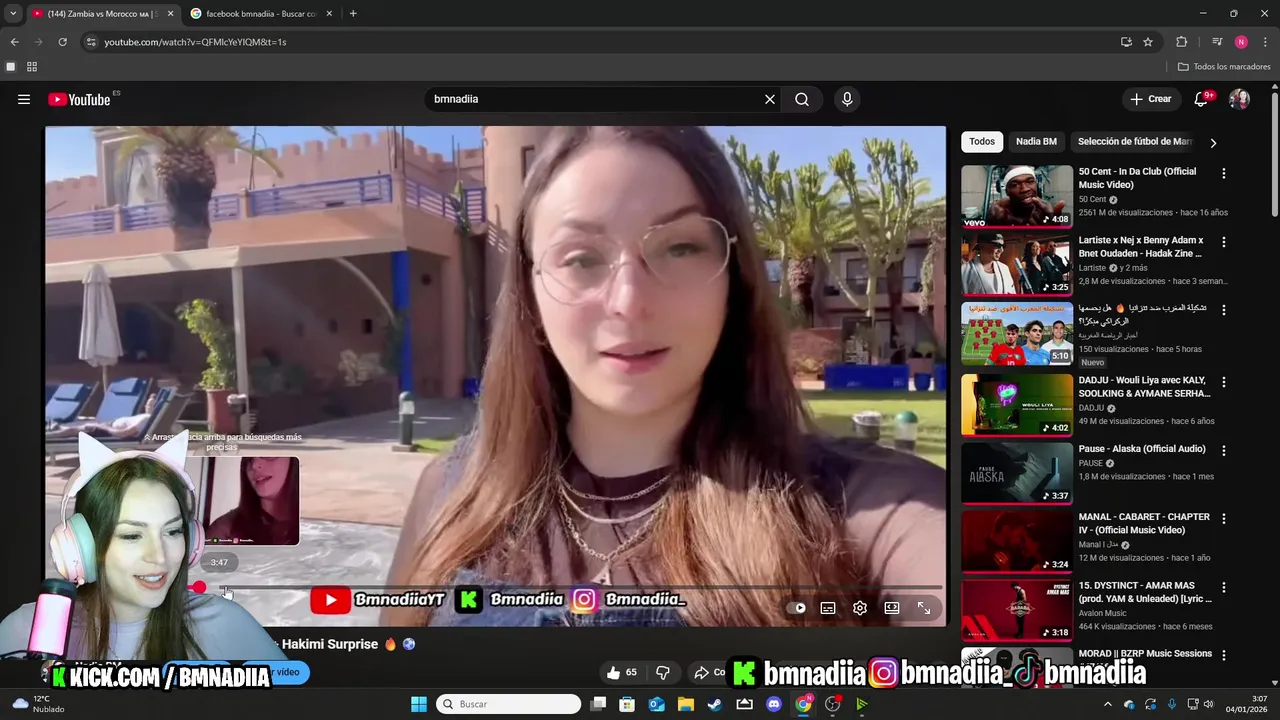Open YouTube notifications bell
This screenshot has width=1280, height=720.
(1202, 99)
